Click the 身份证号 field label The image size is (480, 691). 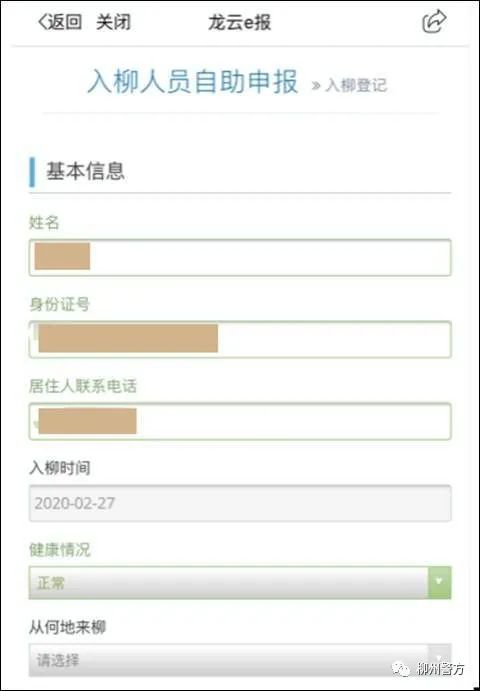point(60,304)
